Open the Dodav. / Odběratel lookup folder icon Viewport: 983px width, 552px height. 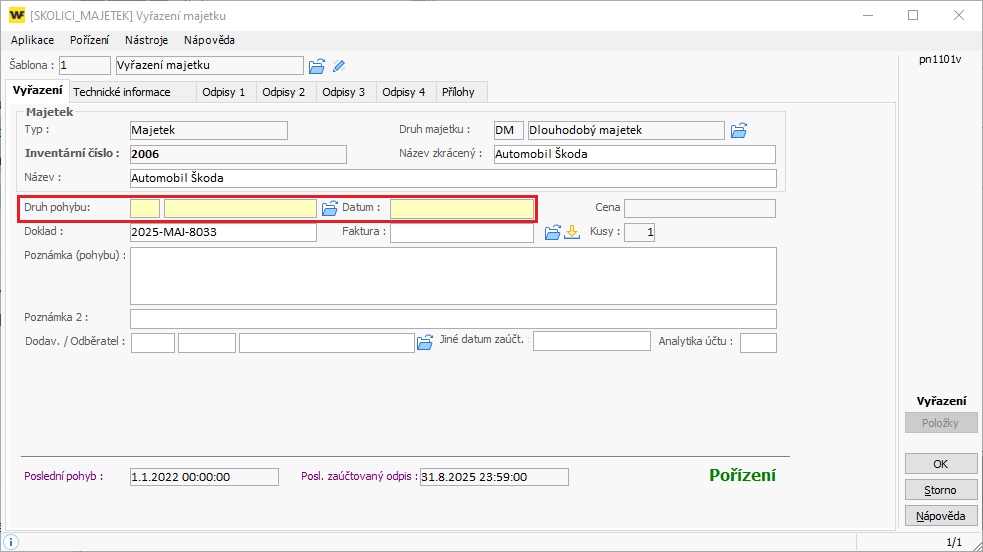tap(424, 342)
